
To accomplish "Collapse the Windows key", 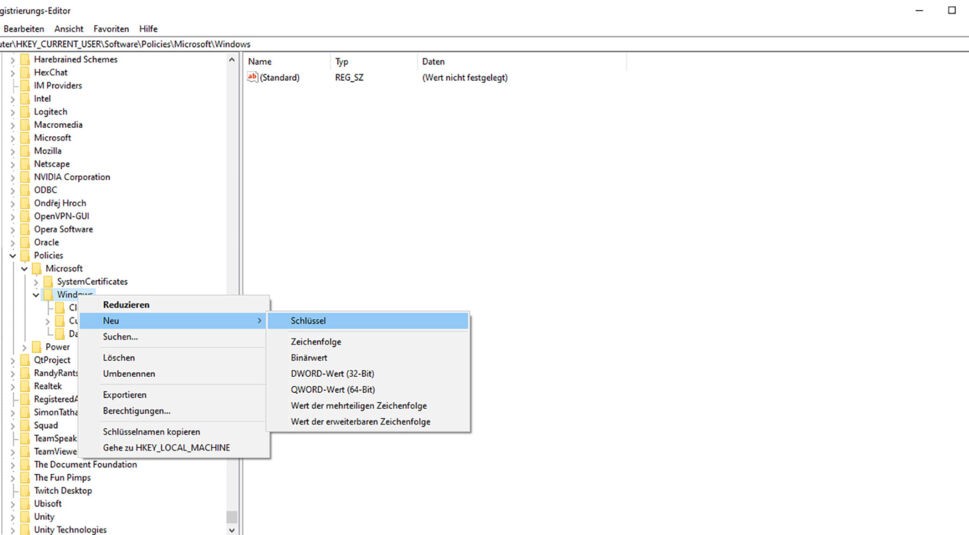I will click(x=36, y=295).
